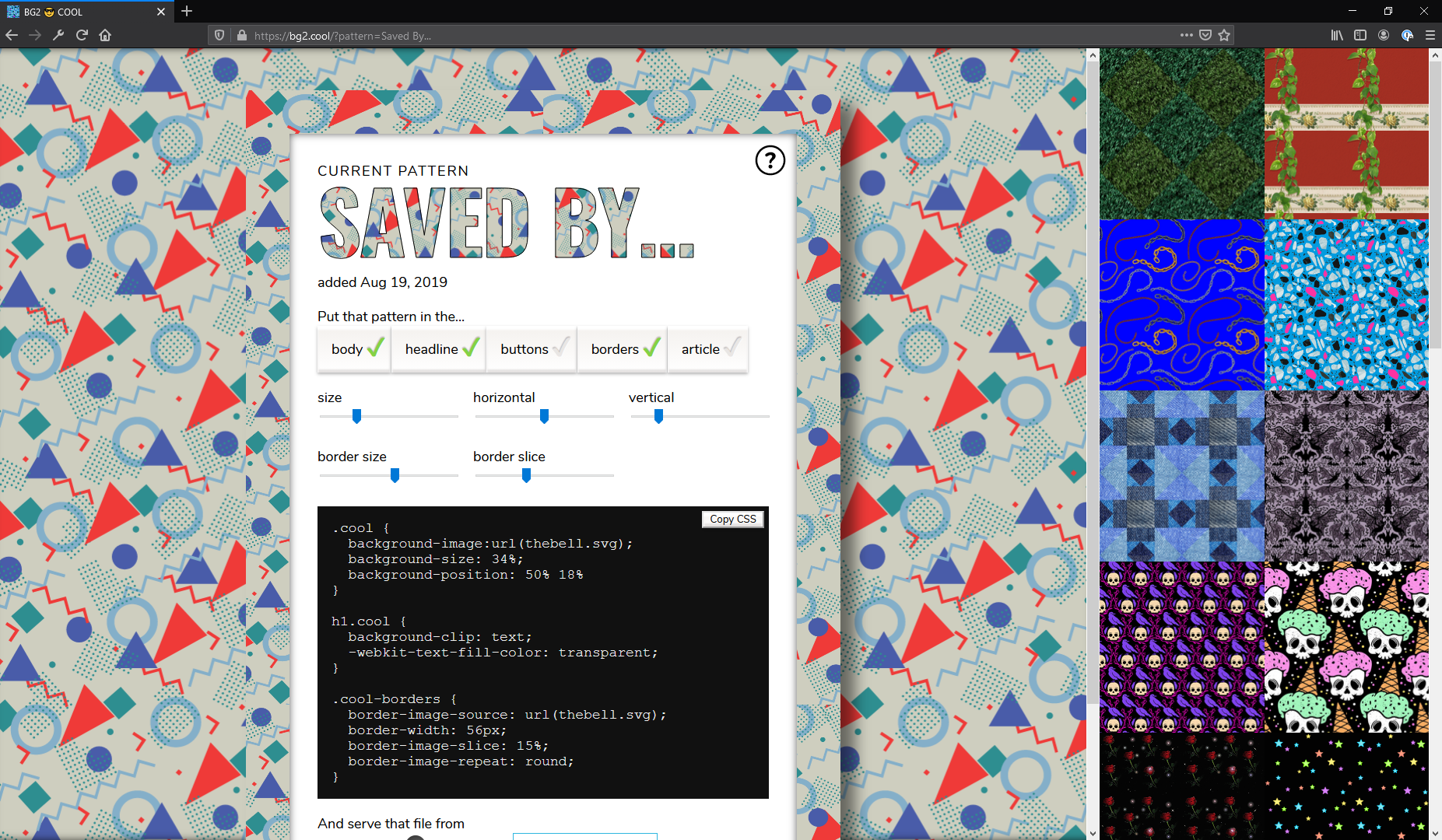
Task: Select the red roses on black thumbnail
Action: 1181,786
